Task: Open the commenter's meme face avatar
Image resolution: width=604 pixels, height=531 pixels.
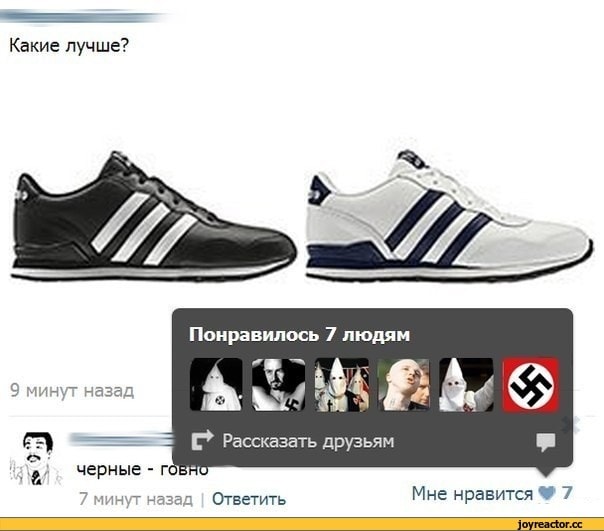Action: pyautogui.click(x=35, y=459)
